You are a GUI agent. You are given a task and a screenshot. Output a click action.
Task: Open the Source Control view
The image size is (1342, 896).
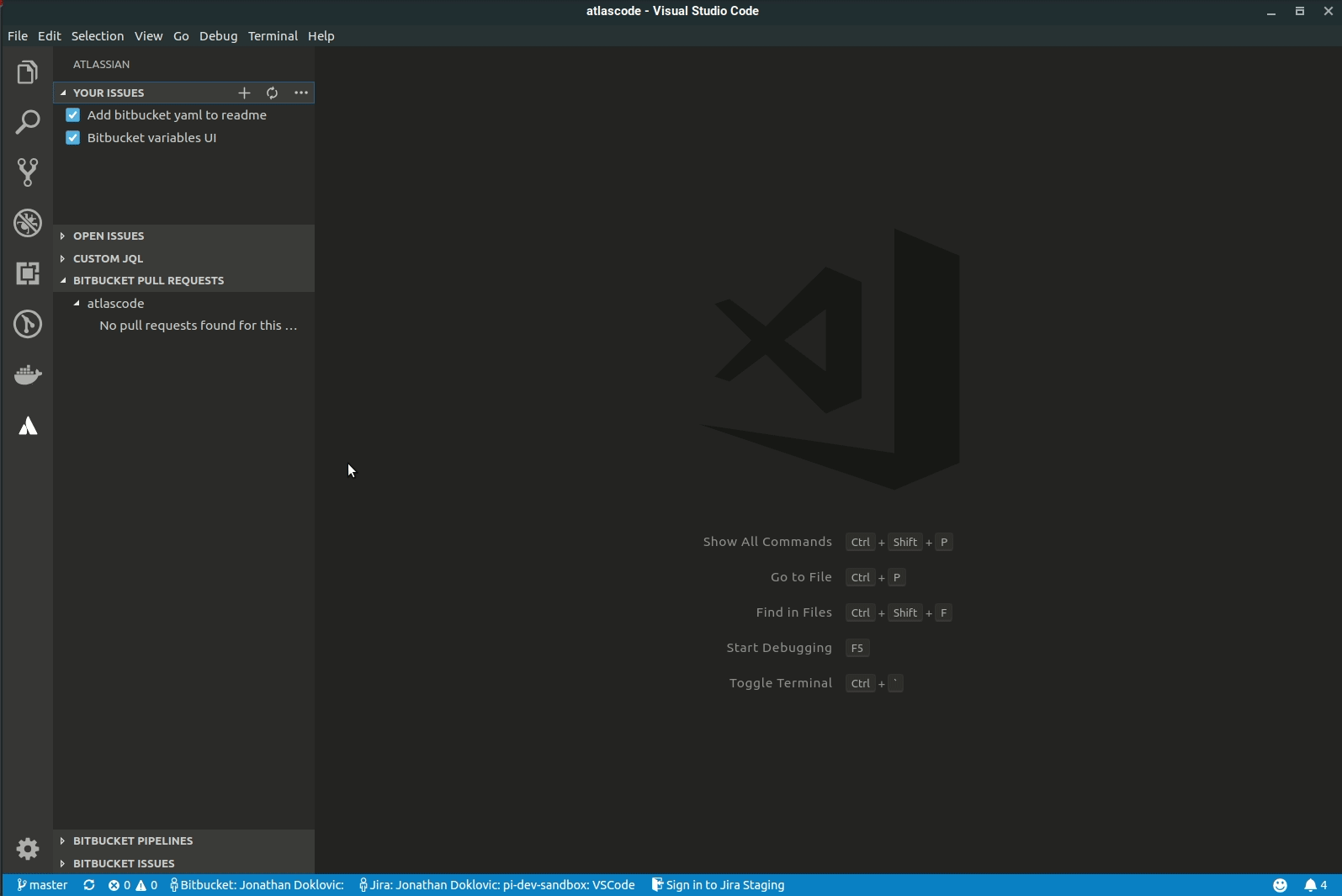(28, 172)
